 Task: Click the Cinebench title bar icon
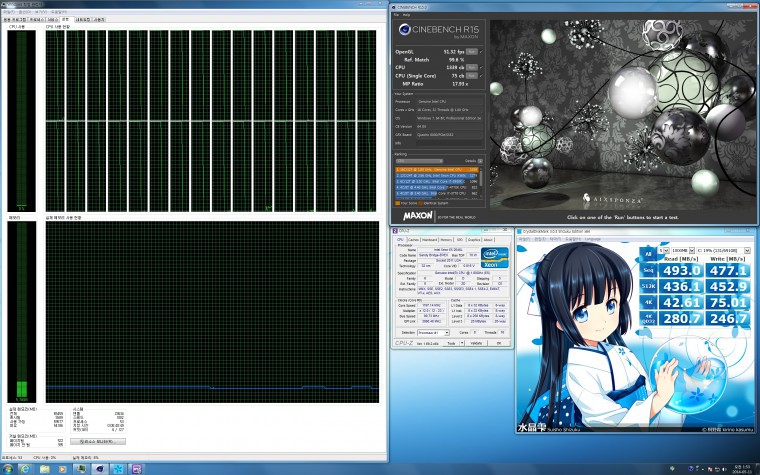point(394,7)
